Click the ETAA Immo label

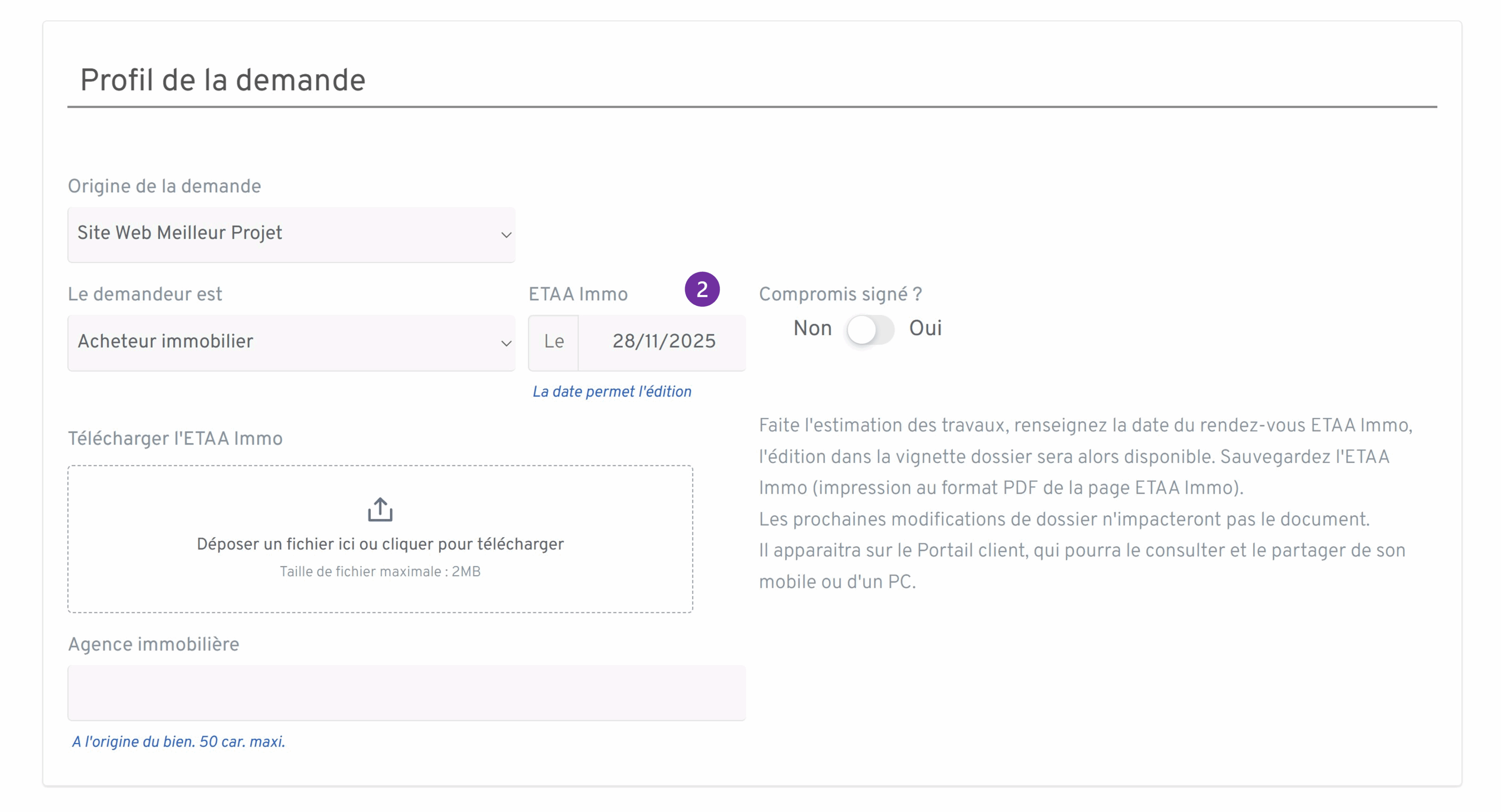[x=578, y=294]
